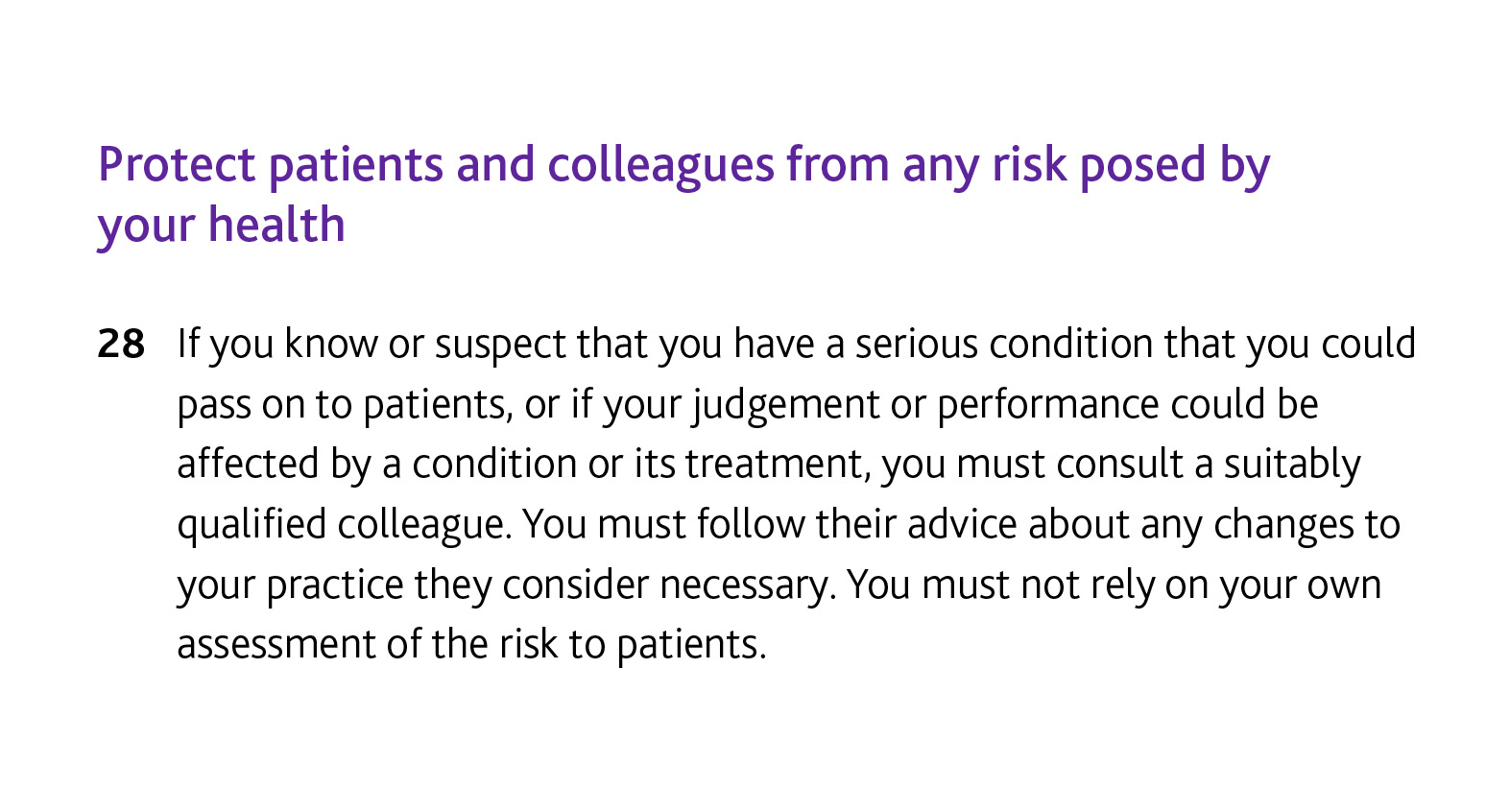Click the paragraph number 28
Screen dimensions: 1510x812
(x=121, y=345)
